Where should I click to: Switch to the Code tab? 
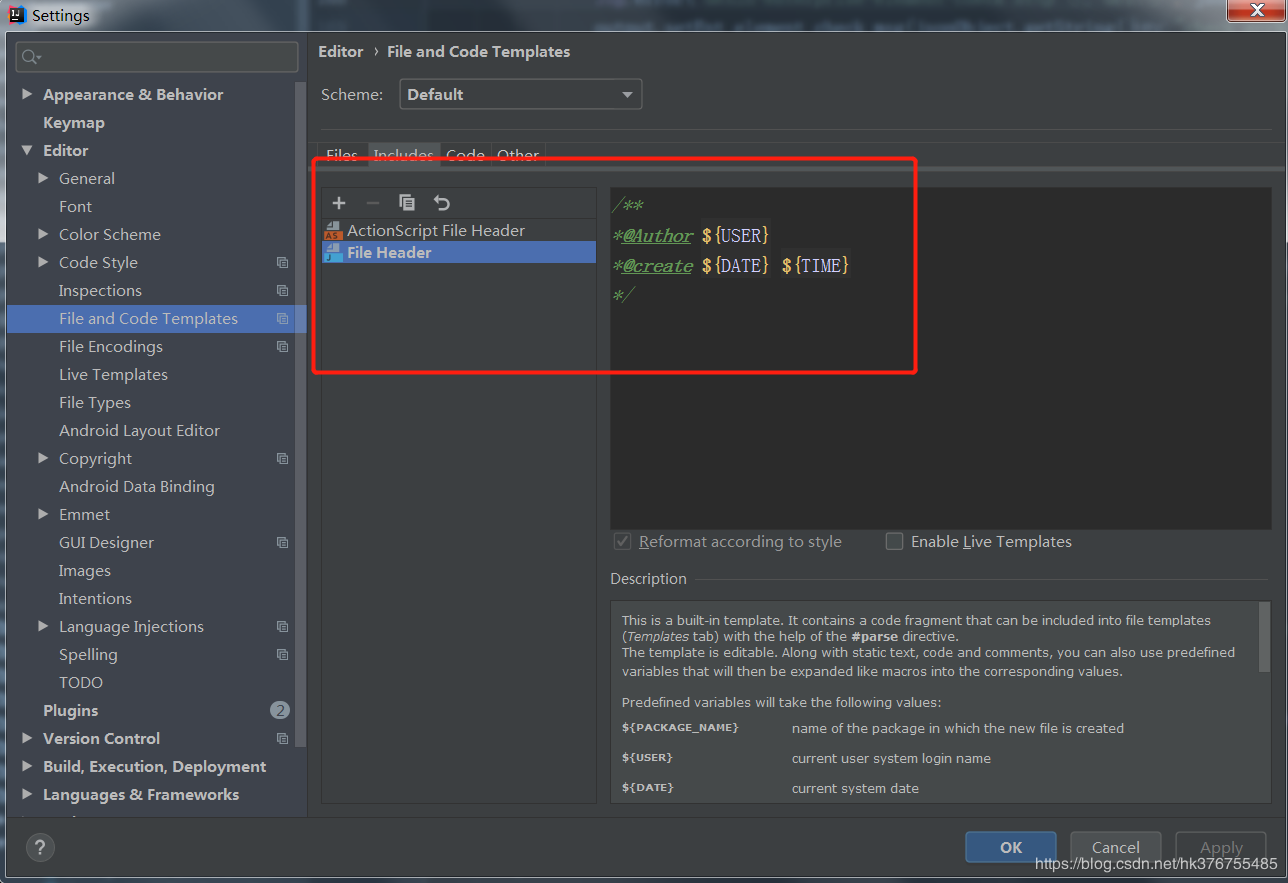coord(465,155)
